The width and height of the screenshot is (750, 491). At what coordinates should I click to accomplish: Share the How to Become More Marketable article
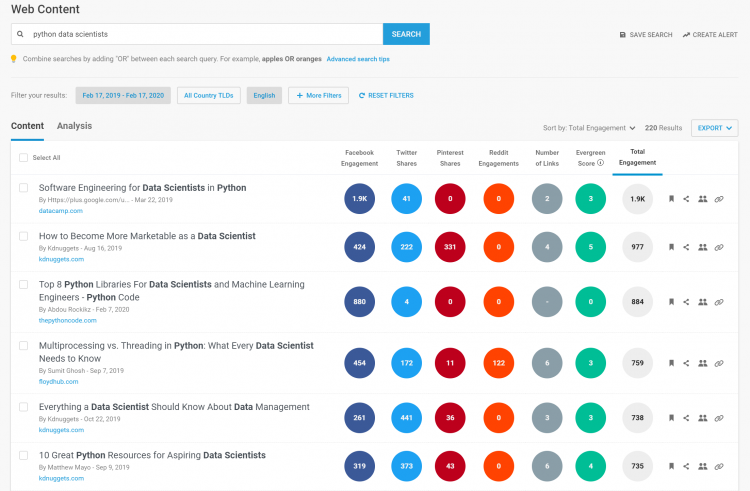(x=686, y=247)
